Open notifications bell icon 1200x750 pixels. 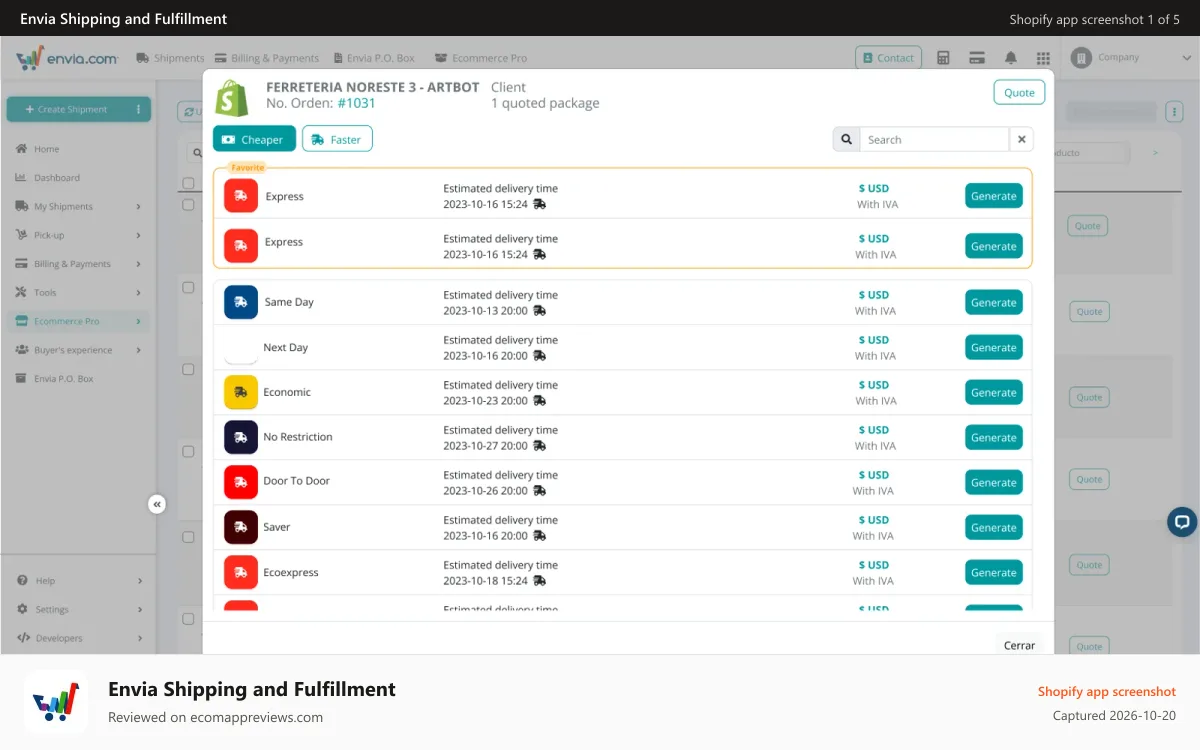tap(1011, 58)
